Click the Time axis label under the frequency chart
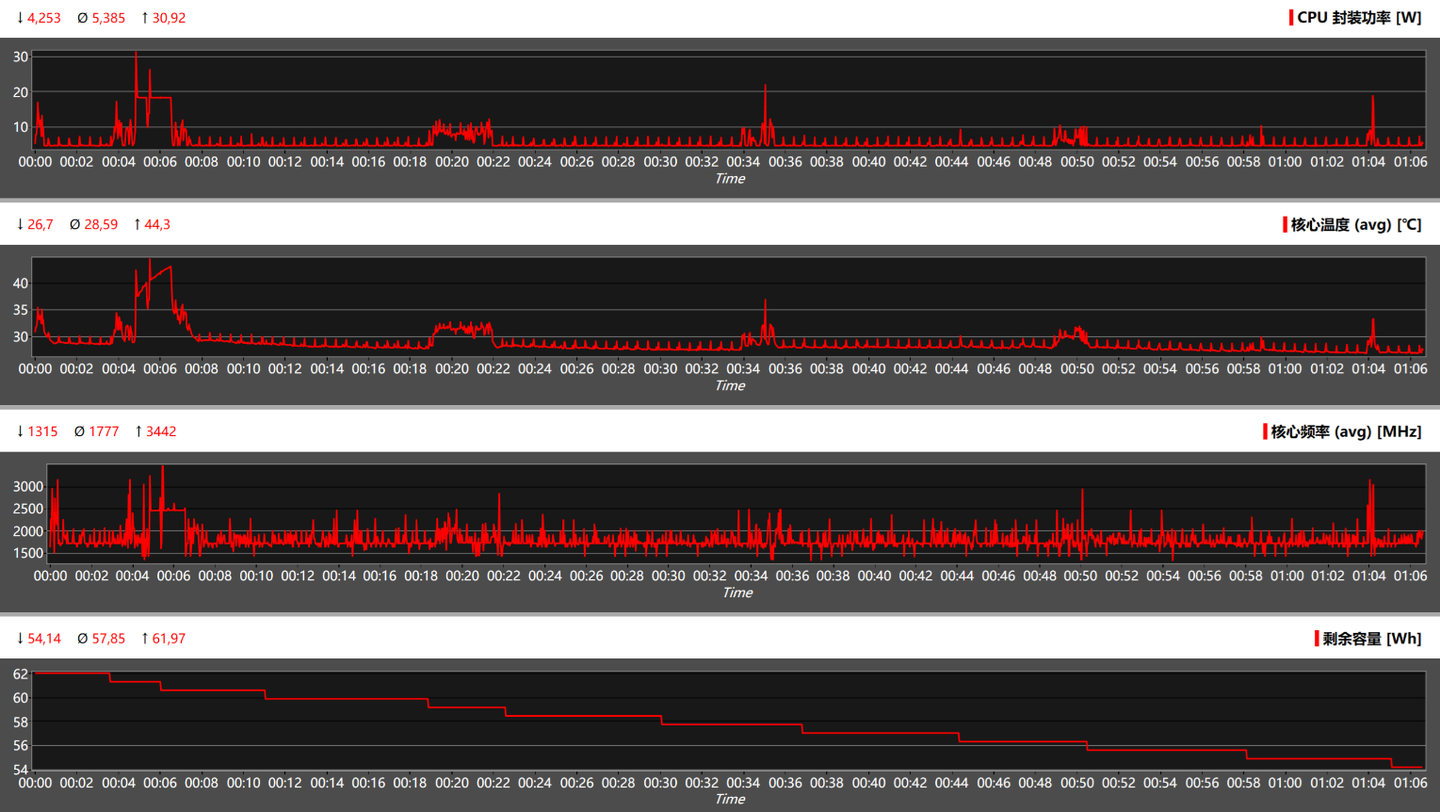1440x812 pixels. [x=737, y=593]
